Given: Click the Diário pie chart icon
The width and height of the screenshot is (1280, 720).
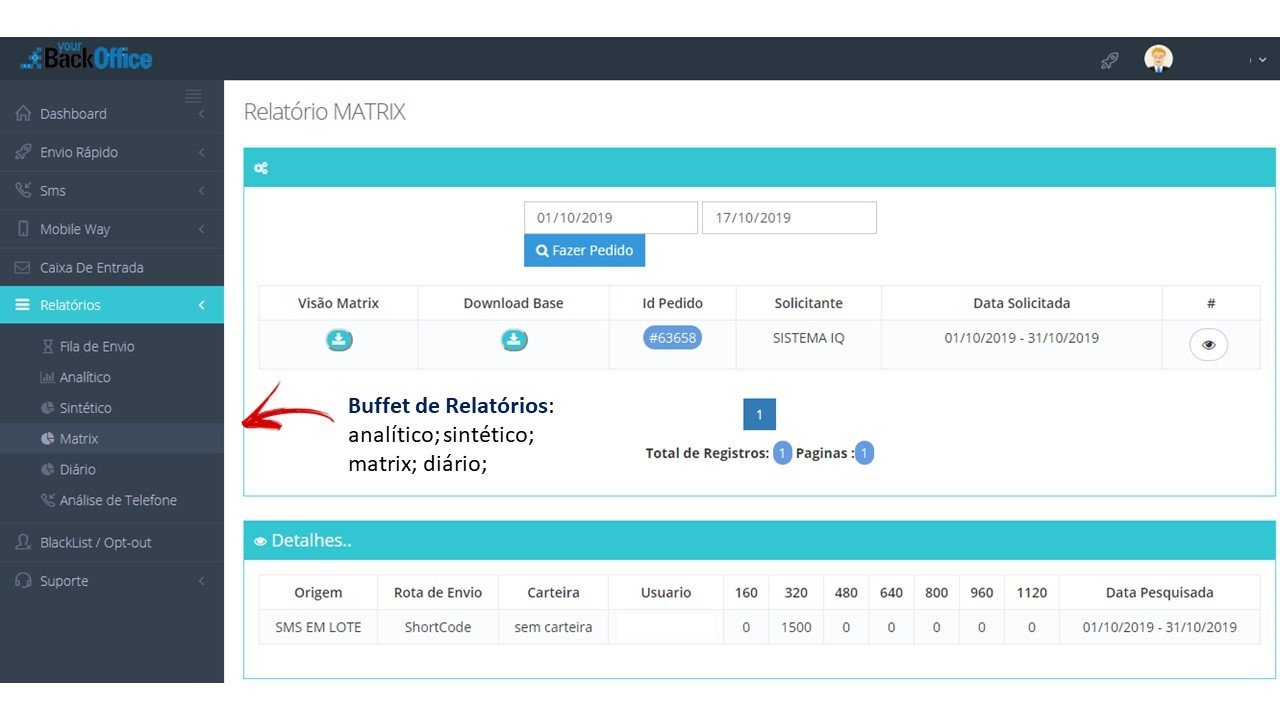Looking at the screenshot, I should coord(47,469).
